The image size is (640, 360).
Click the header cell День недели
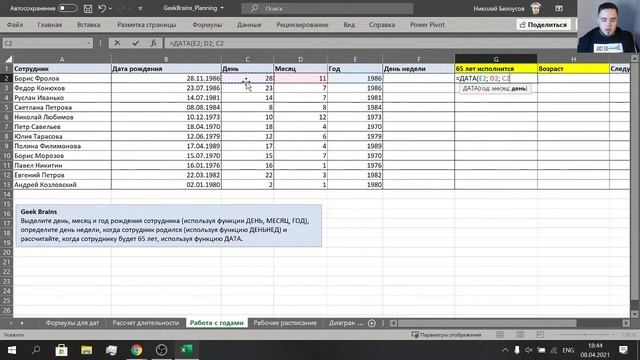pos(419,69)
